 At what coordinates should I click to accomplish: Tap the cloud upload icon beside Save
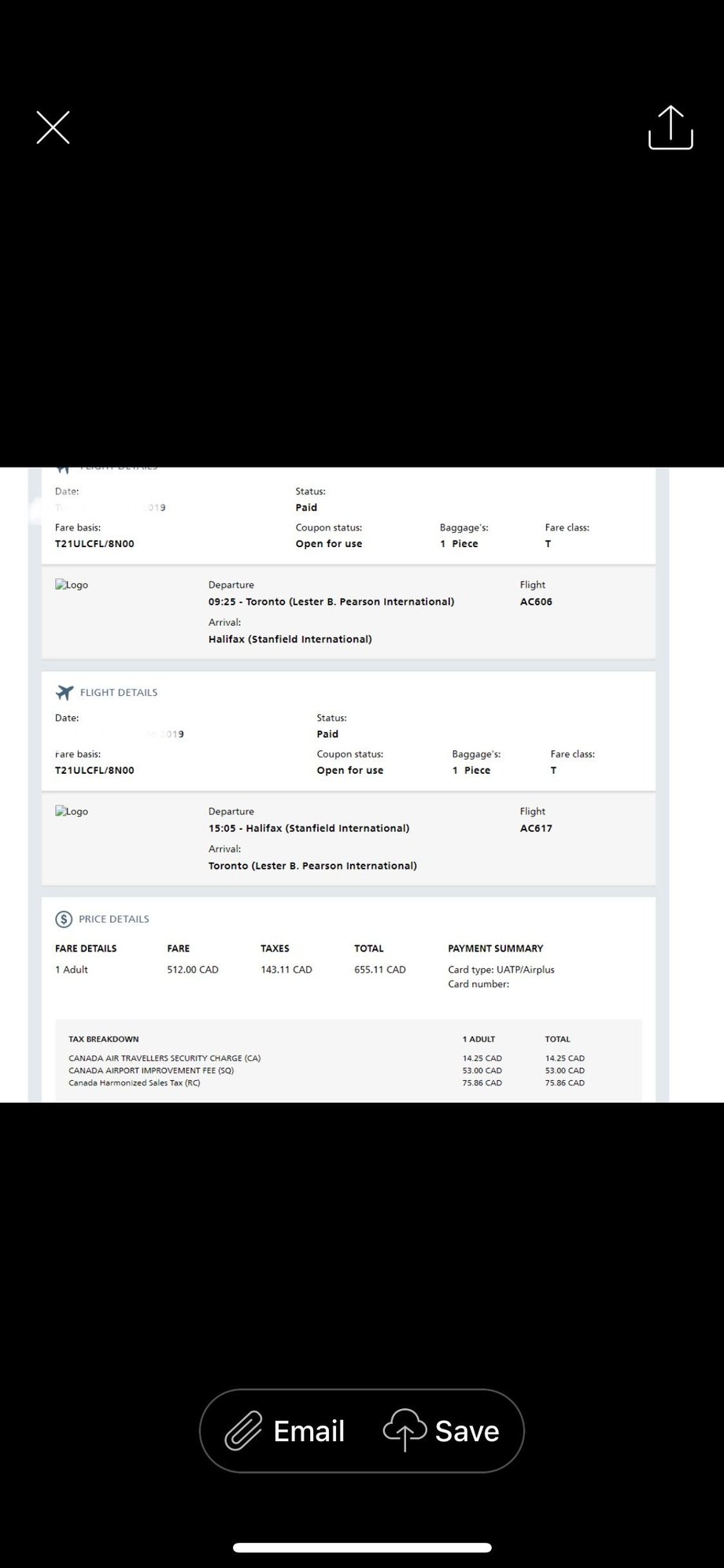click(404, 1430)
